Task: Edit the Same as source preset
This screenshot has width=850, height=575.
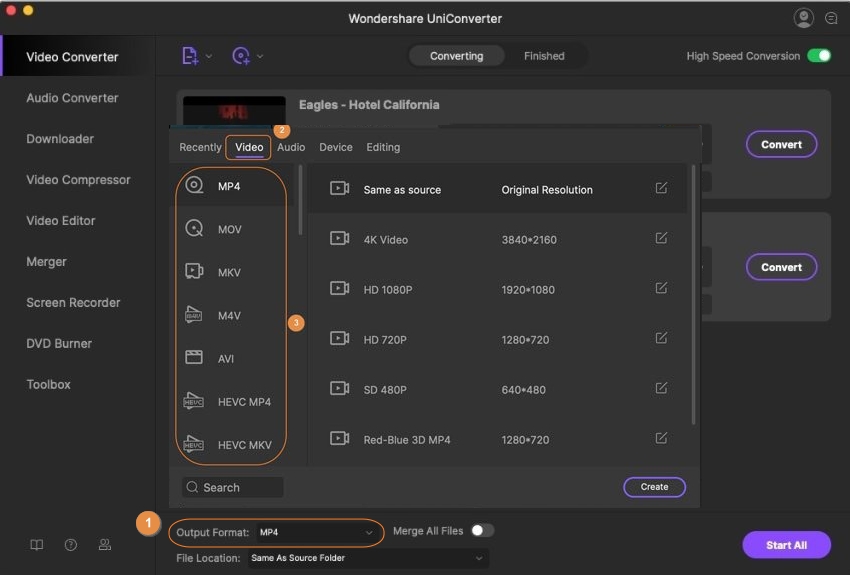Action: (x=661, y=188)
